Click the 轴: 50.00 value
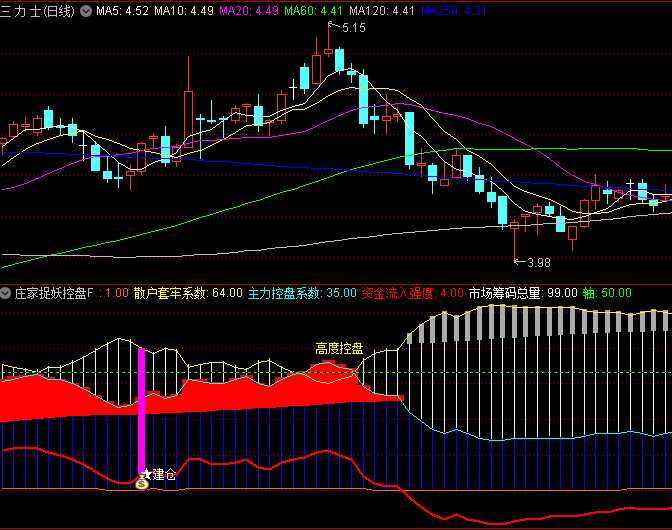Viewport: 672px width, 530px height. pyautogui.click(x=607, y=293)
